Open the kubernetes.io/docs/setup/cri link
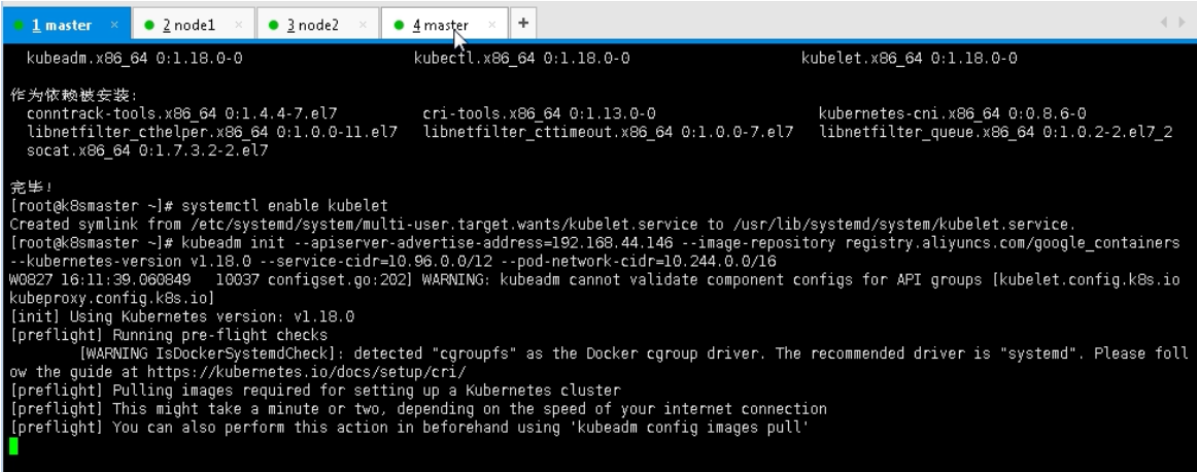 point(306,372)
